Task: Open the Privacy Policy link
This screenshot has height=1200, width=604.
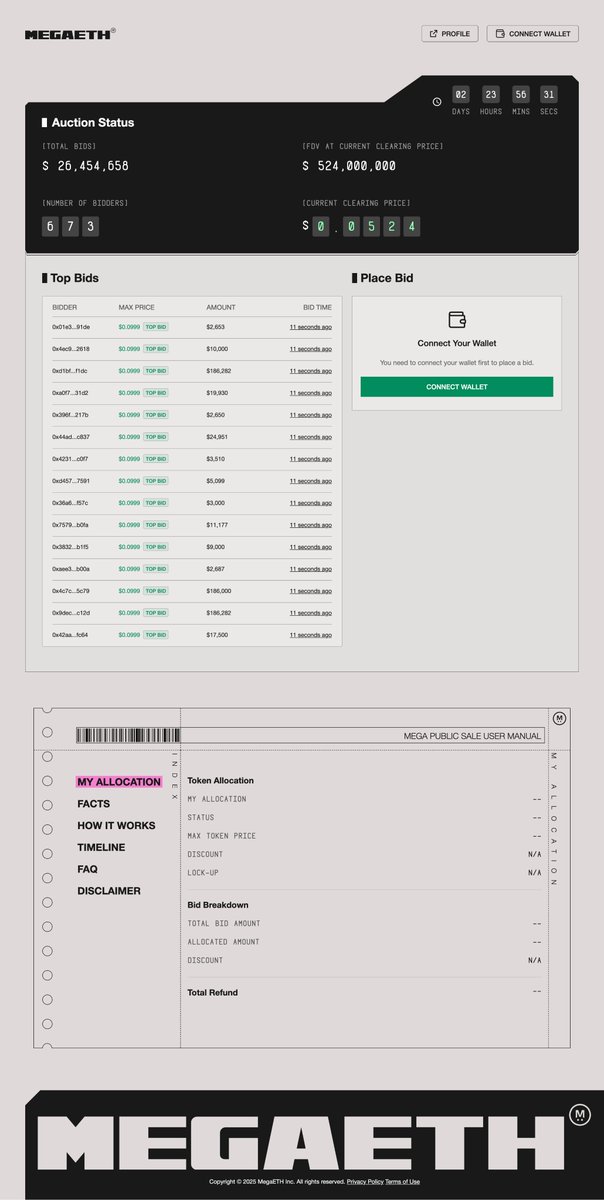Action: click(365, 1182)
